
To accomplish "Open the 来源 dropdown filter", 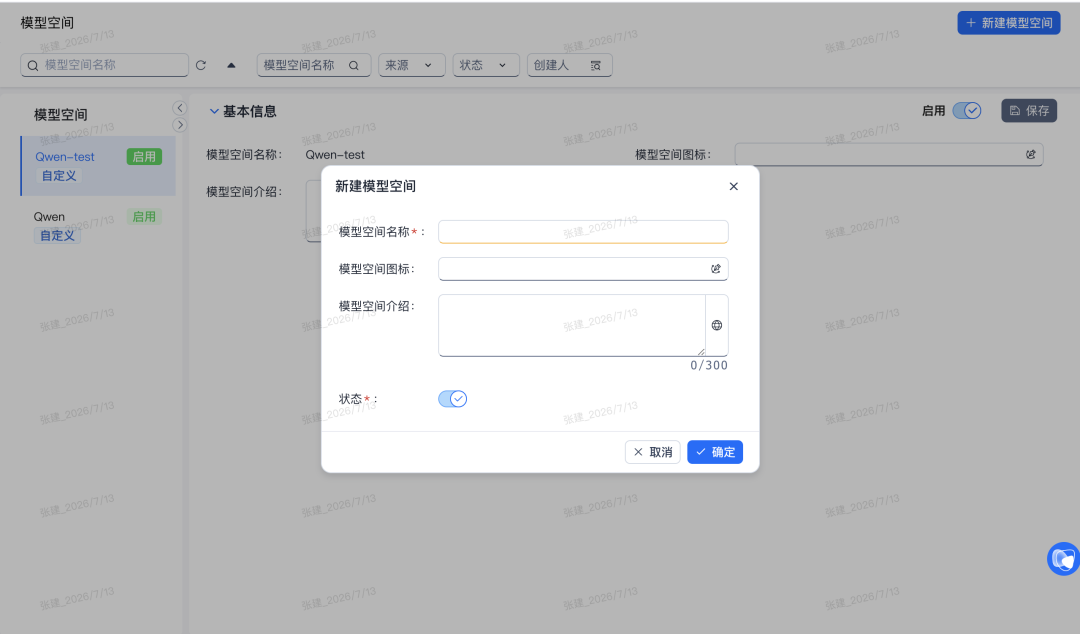I will click(x=412, y=65).
